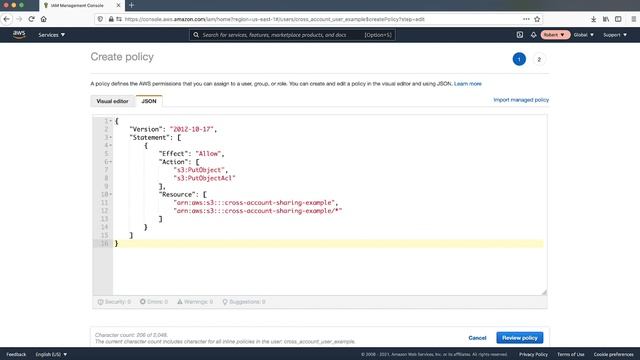Go back with browser back arrow

[7, 19]
